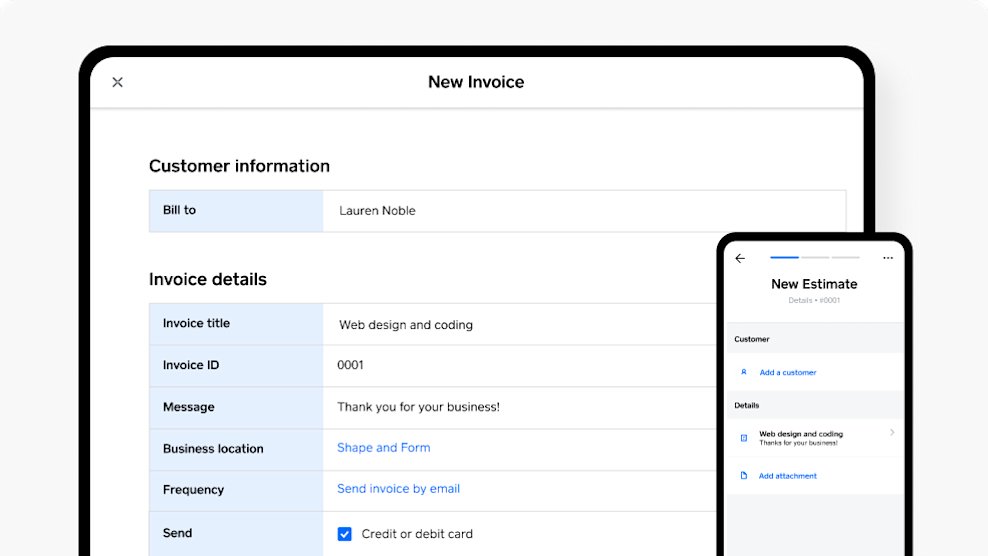Go back using the arrow in New Estimate
This screenshot has width=988, height=556.
click(740, 258)
